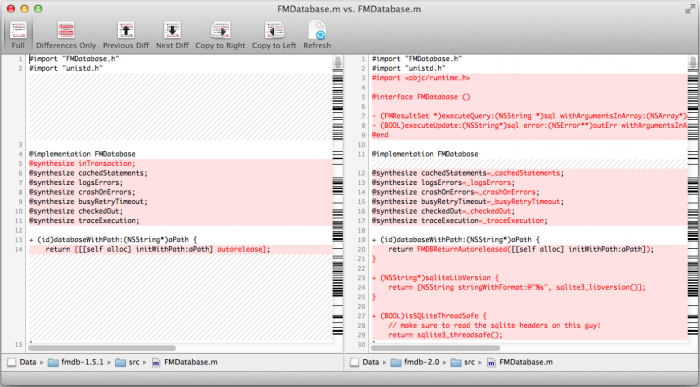The height and width of the screenshot is (387, 700).
Task: Click left path bar document icon before Data
Action: click(12, 362)
